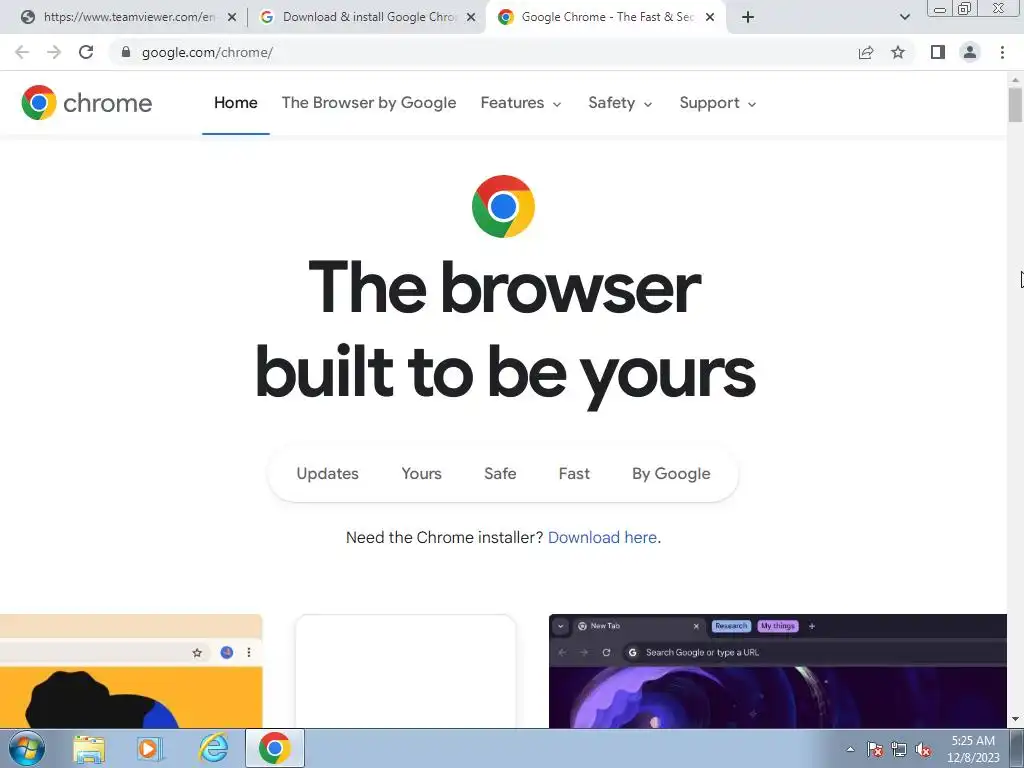Close the Google Chrome - The Fast tab

coord(710,18)
